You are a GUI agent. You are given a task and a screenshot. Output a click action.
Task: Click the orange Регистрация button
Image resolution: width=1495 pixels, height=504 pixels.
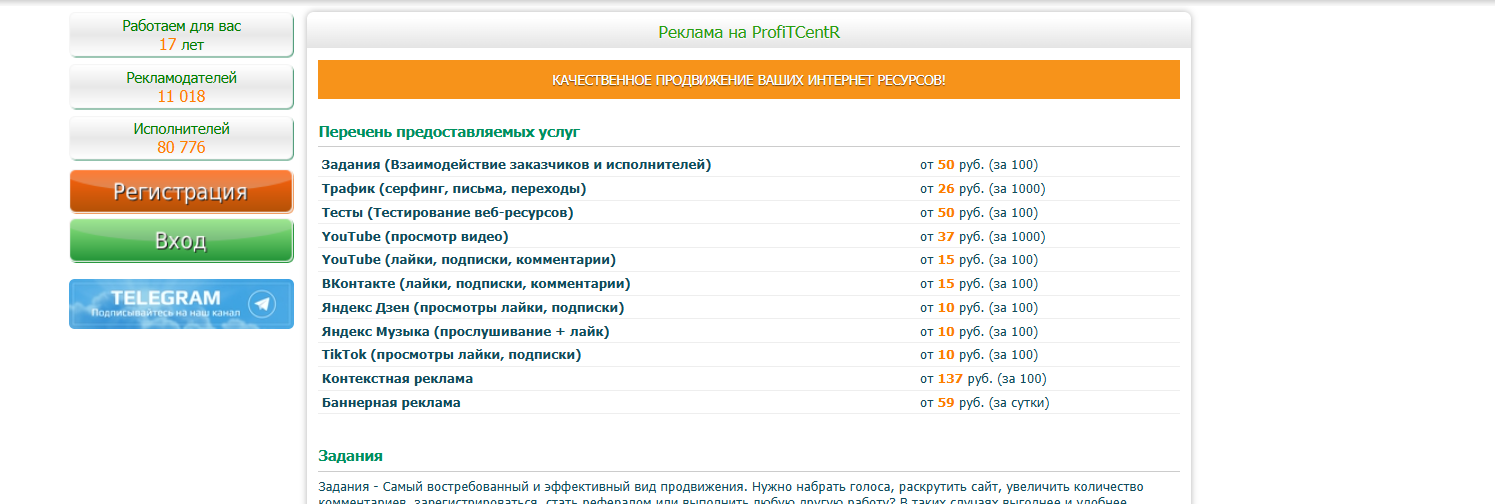[x=181, y=191]
